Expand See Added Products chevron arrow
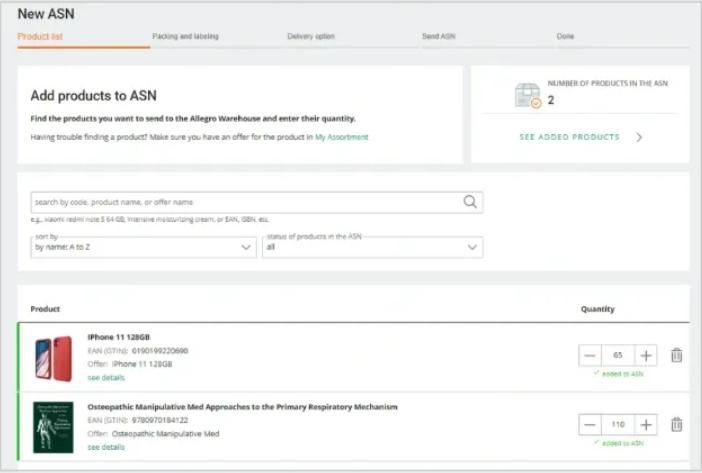The image size is (702, 473). click(639, 137)
